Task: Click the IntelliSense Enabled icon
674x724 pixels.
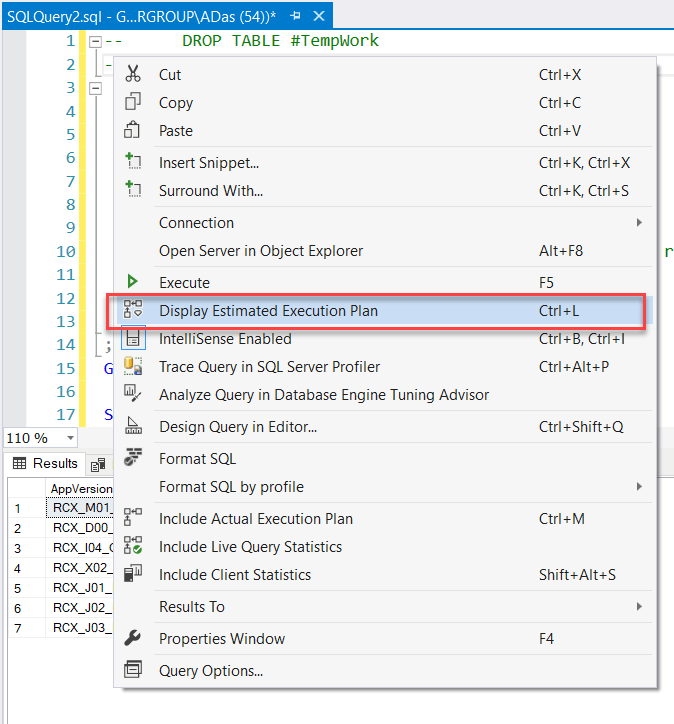Action: [x=133, y=338]
